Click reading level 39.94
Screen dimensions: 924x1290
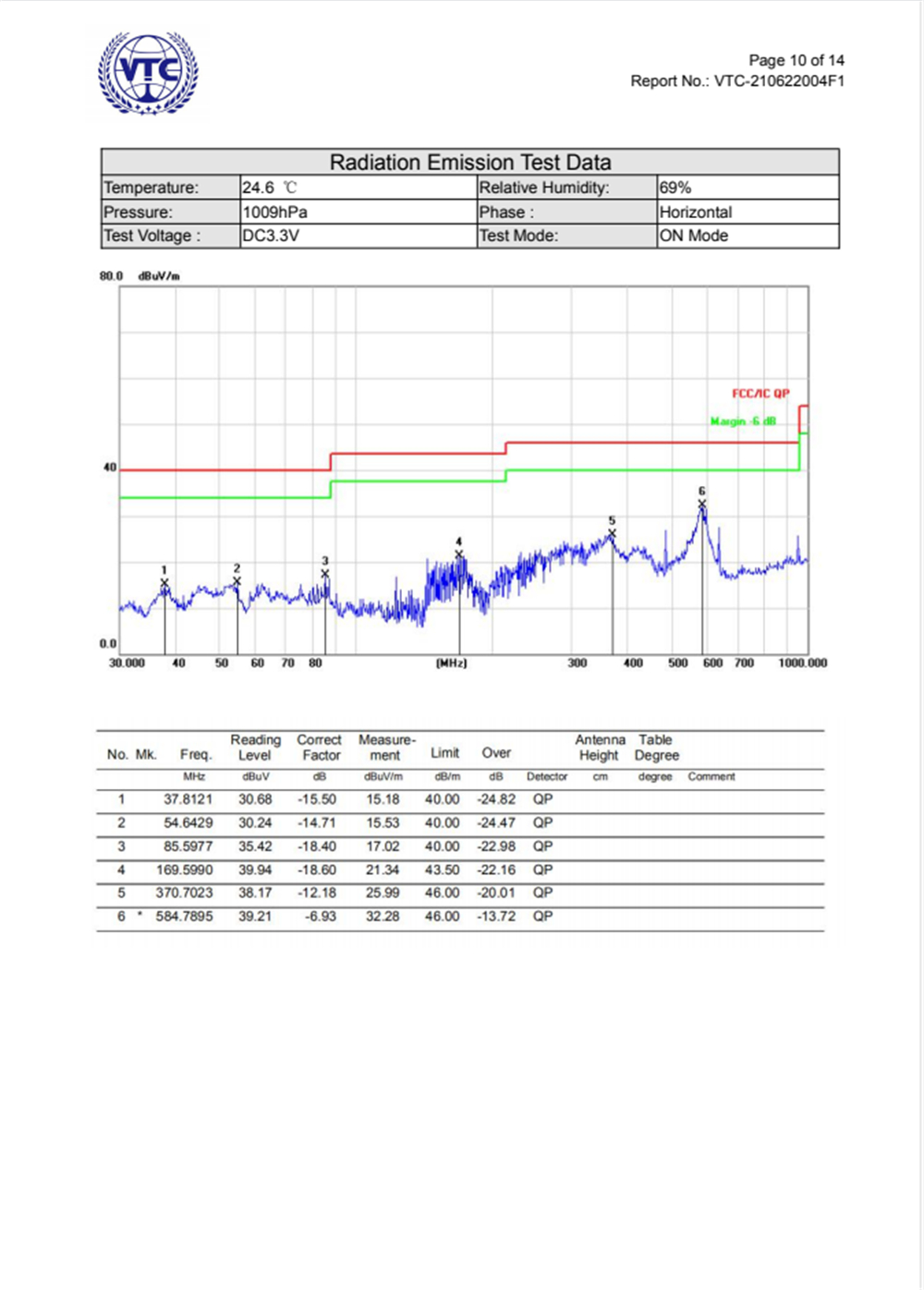pos(255,870)
